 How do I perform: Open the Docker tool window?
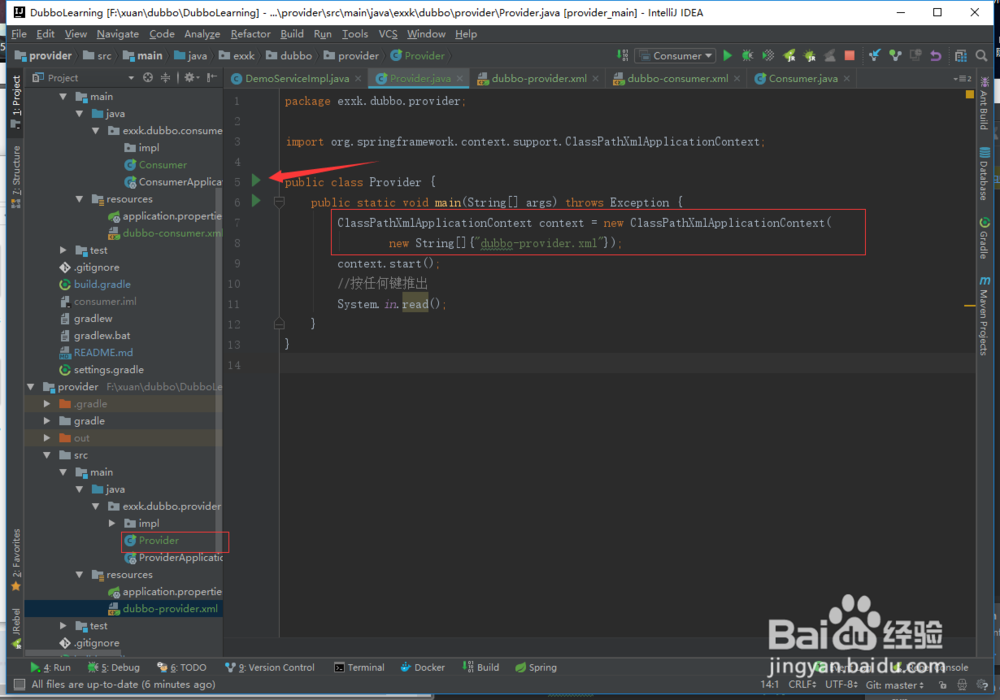pyautogui.click(x=422, y=667)
